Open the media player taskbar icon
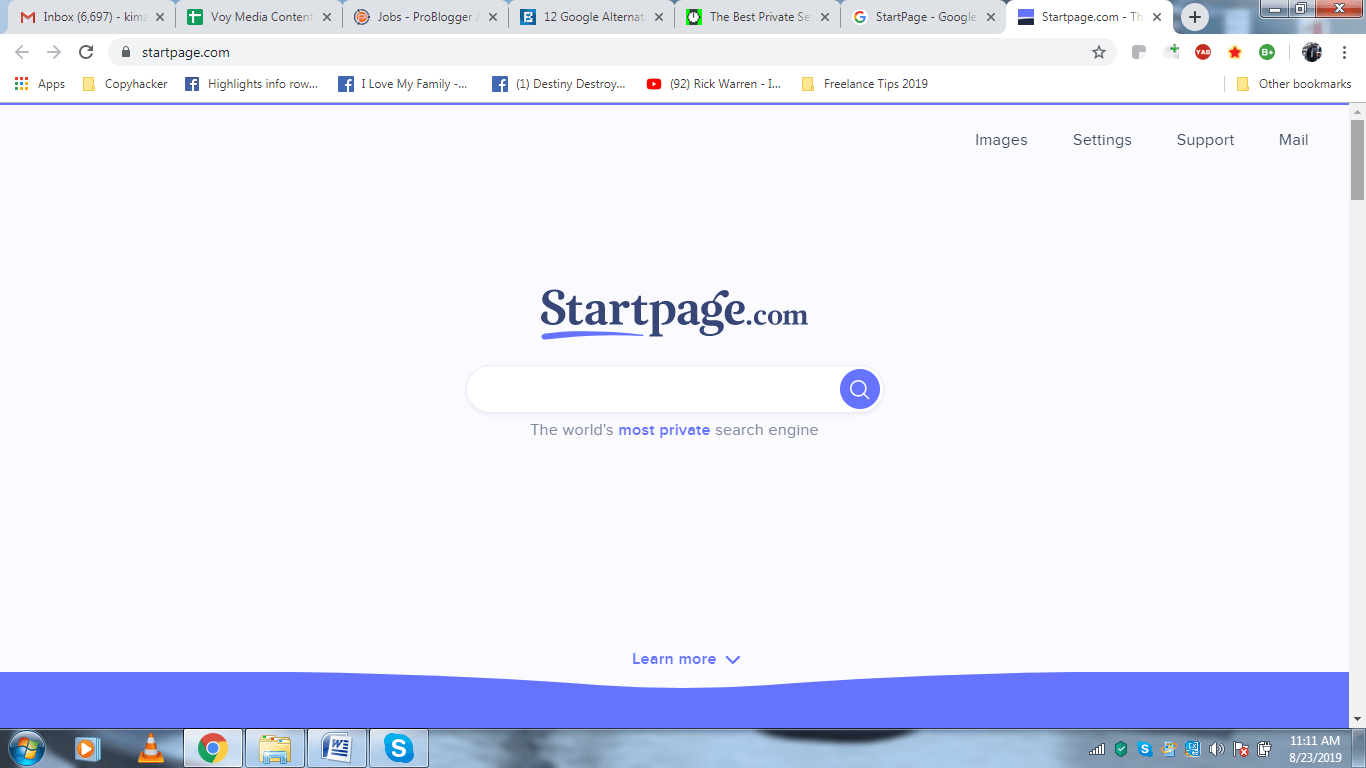 88,748
